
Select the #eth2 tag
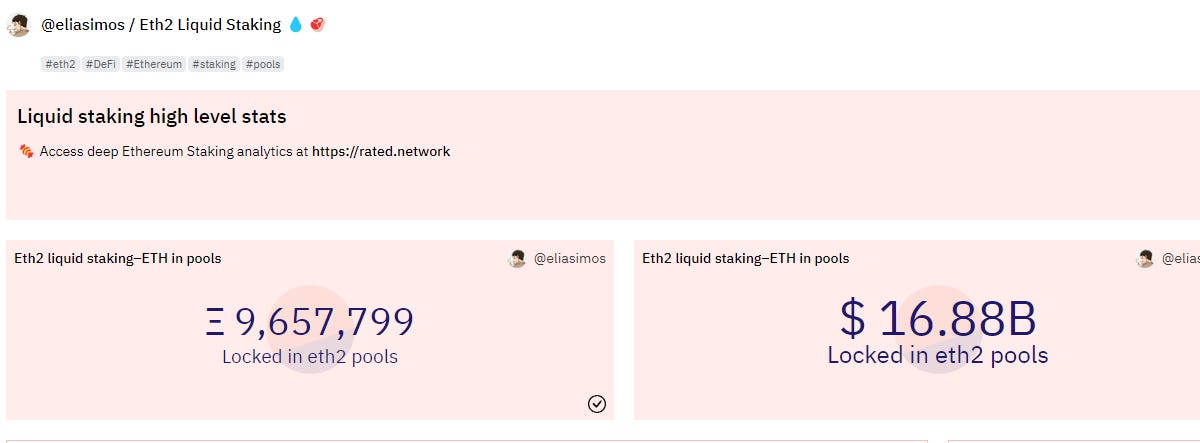tap(60, 64)
